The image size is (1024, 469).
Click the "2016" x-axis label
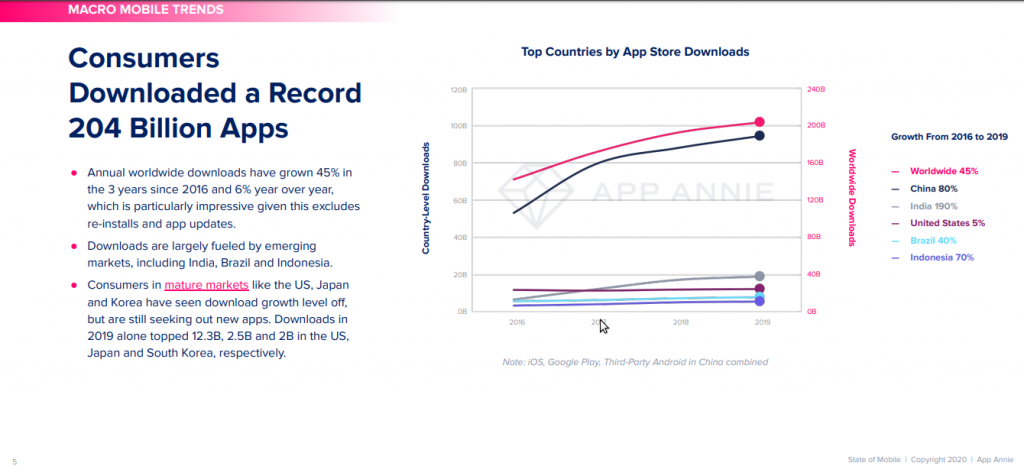(x=517, y=323)
